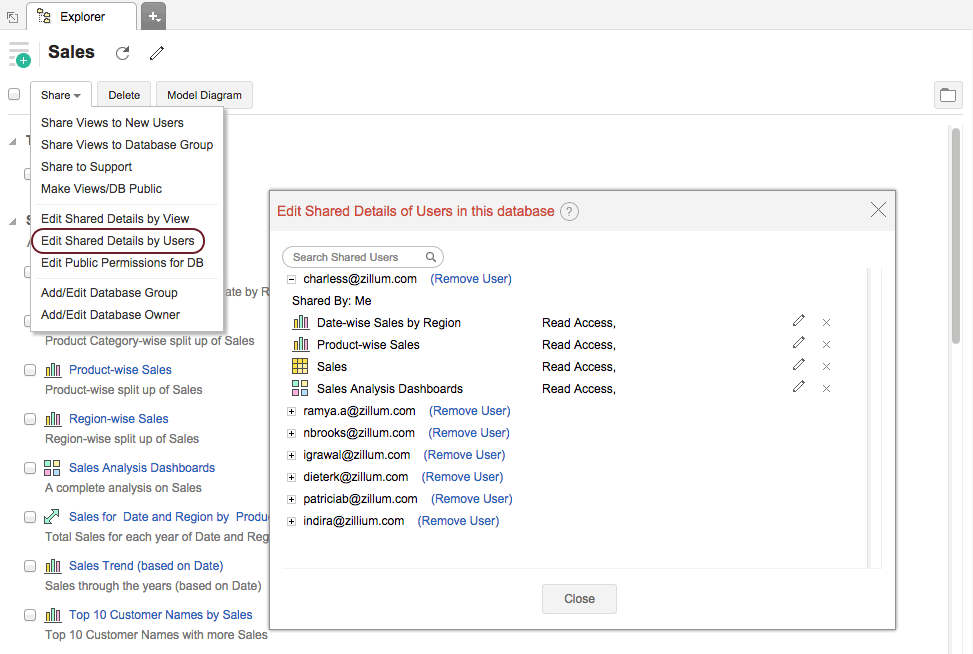
Task: Click the refresh icon next to Sales
Action: coord(123,53)
